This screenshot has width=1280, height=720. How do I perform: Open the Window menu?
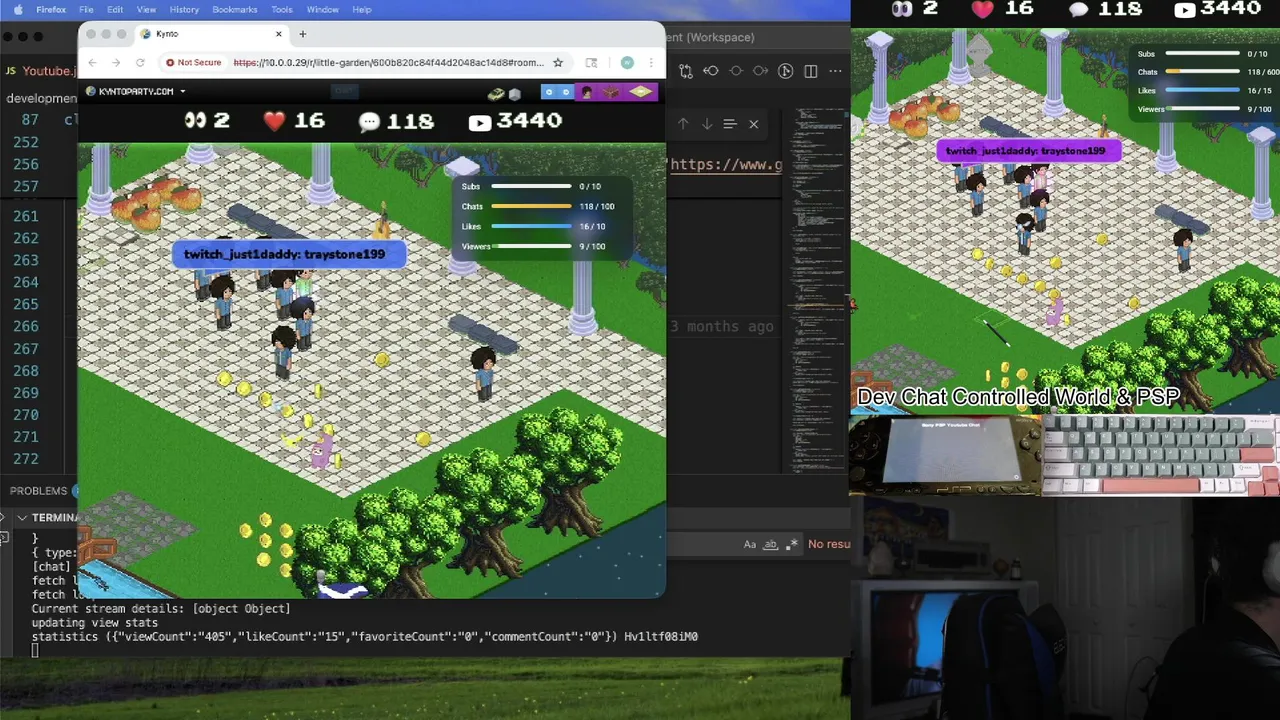[x=323, y=10]
